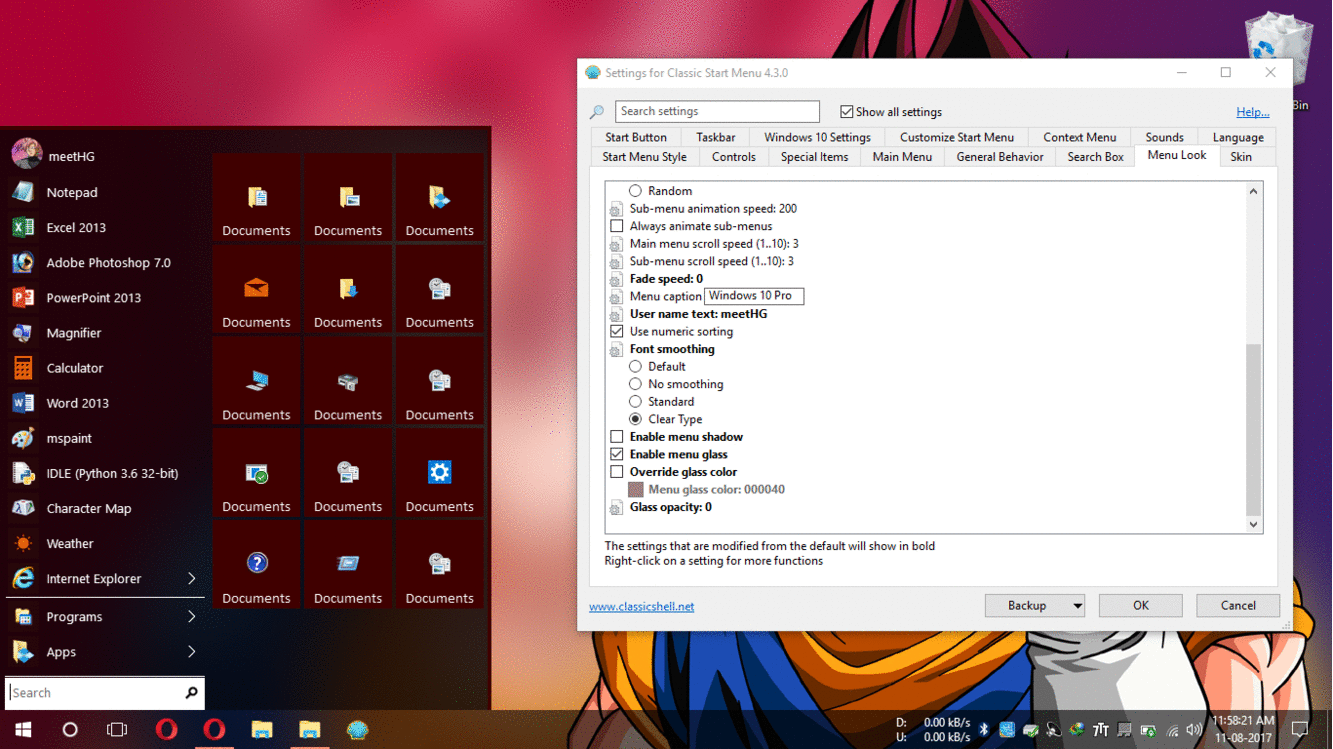Select Glass opacity: 0 setting
This screenshot has width=1333, height=749.
670,507
